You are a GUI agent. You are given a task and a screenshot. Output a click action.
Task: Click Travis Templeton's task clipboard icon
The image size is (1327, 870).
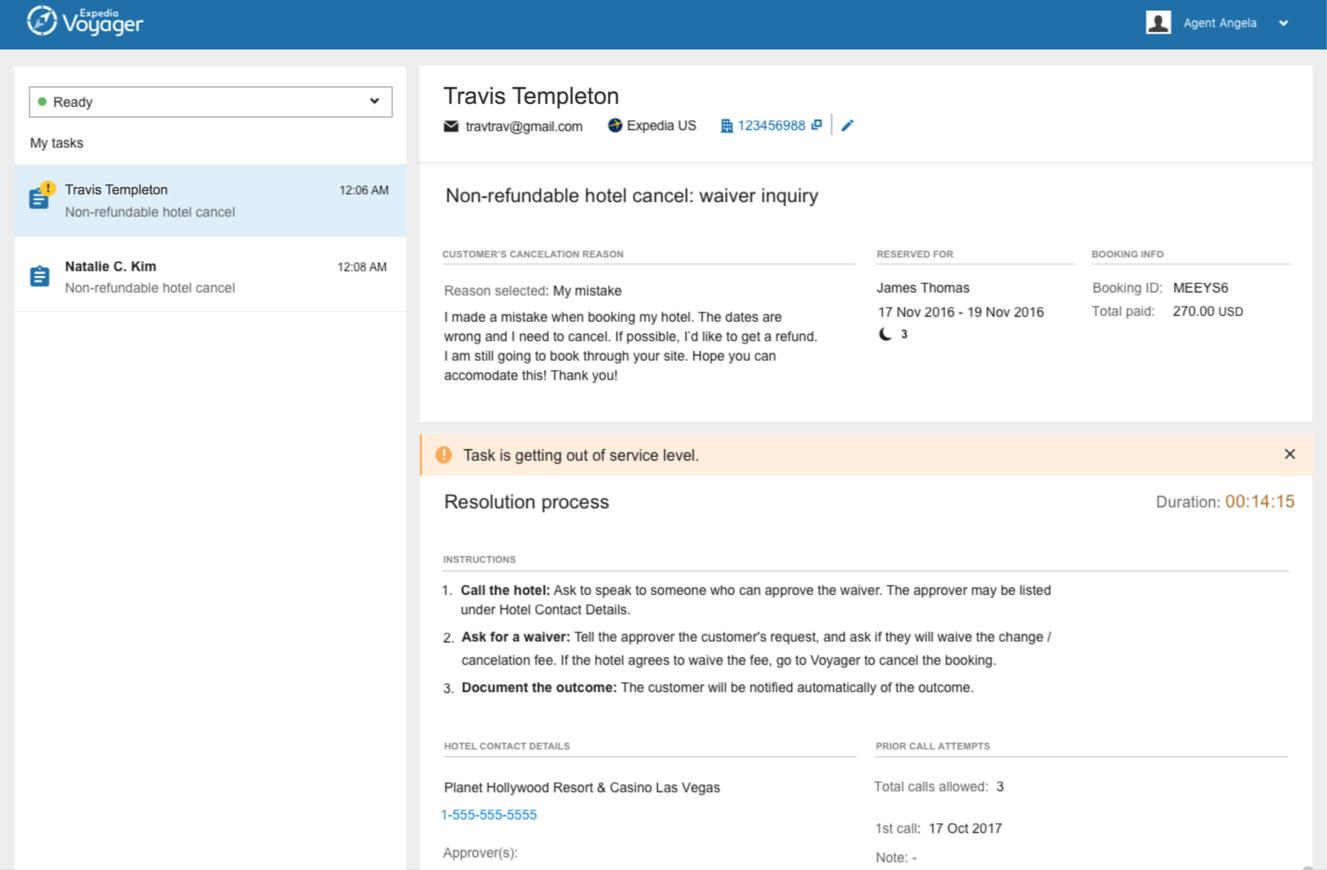[x=40, y=198]
